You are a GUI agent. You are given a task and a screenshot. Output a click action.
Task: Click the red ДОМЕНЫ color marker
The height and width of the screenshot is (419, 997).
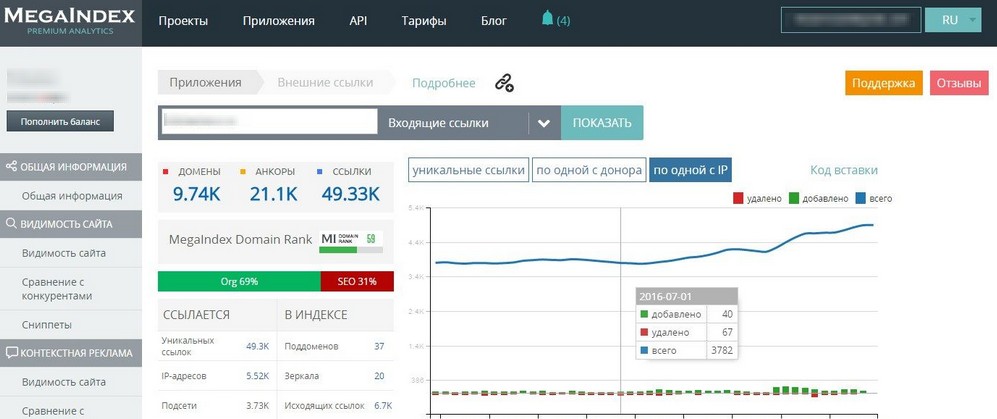pos(166,172)
